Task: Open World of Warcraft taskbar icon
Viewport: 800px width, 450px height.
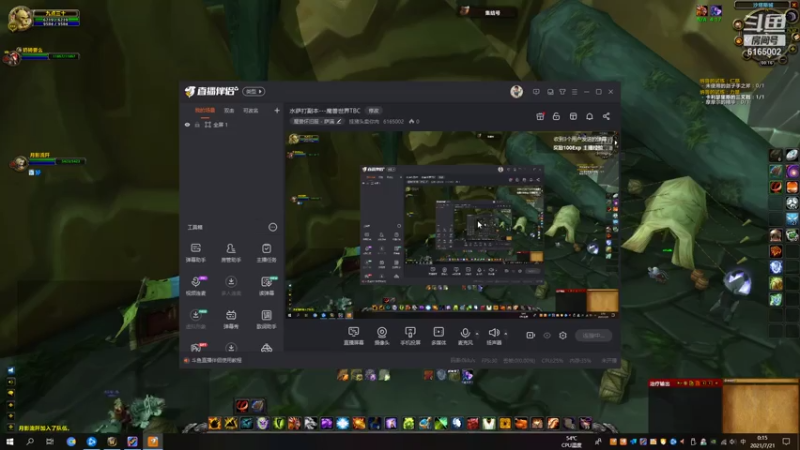Action: click(x=112, y=442)
